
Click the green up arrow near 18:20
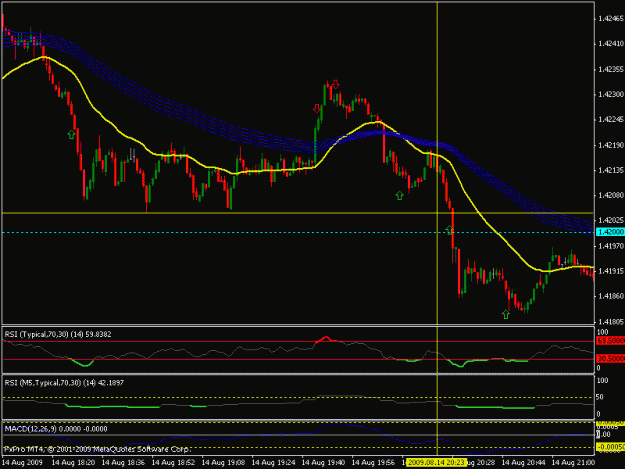(71, 134)
